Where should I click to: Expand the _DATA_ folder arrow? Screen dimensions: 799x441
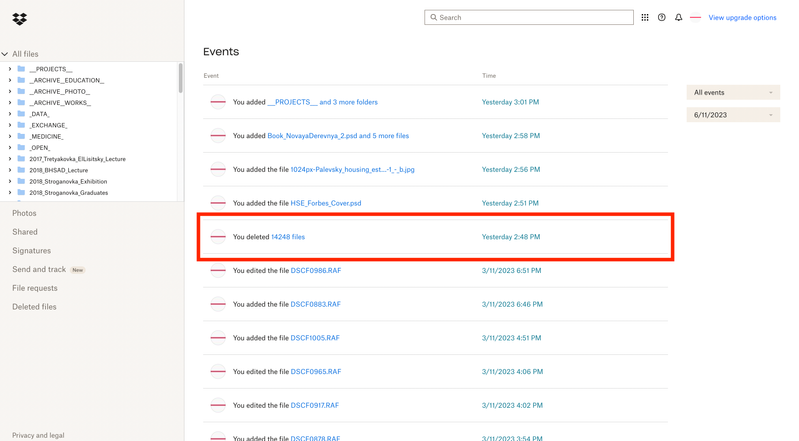coord(10,114)
